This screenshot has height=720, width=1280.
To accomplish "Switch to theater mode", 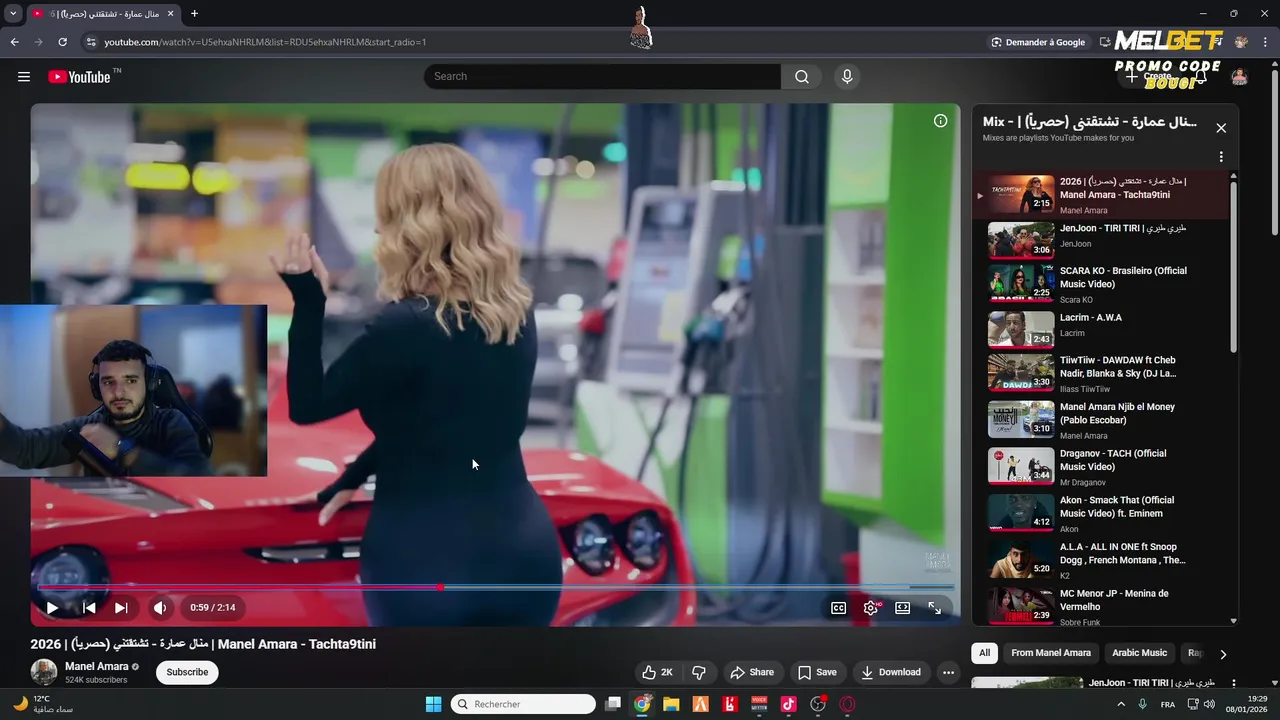I will (x=902, y=607).
